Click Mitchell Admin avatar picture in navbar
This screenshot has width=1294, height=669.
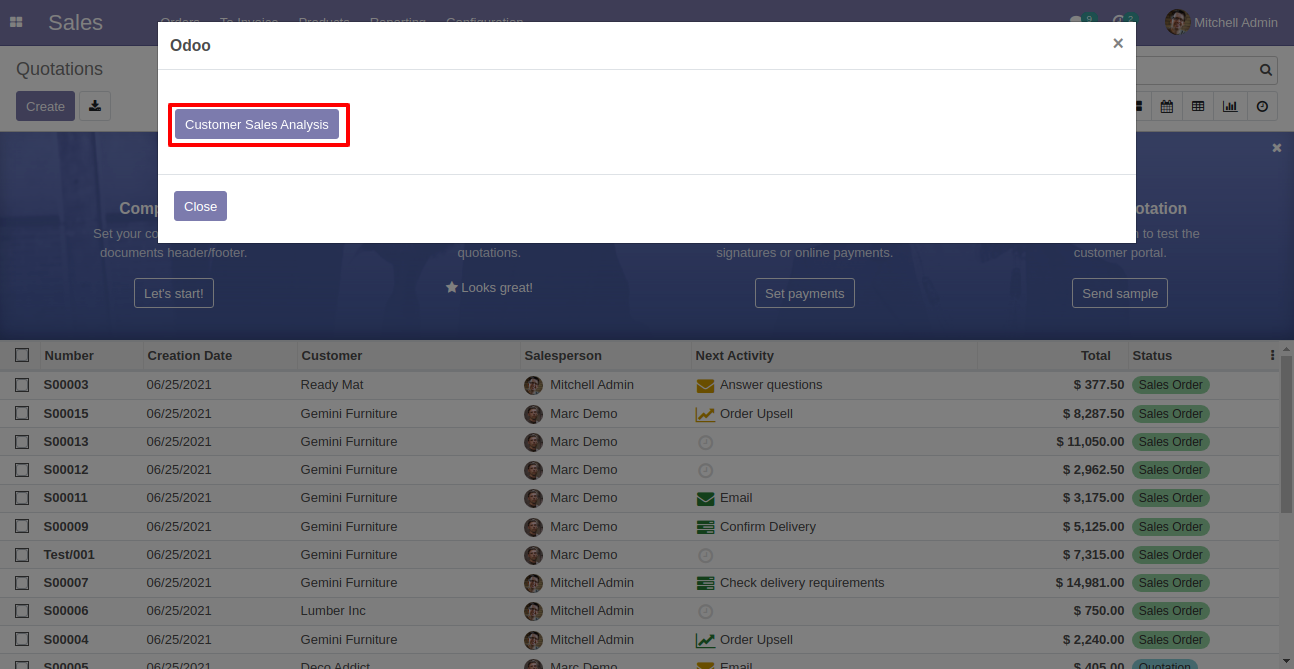click(1177, 22)
